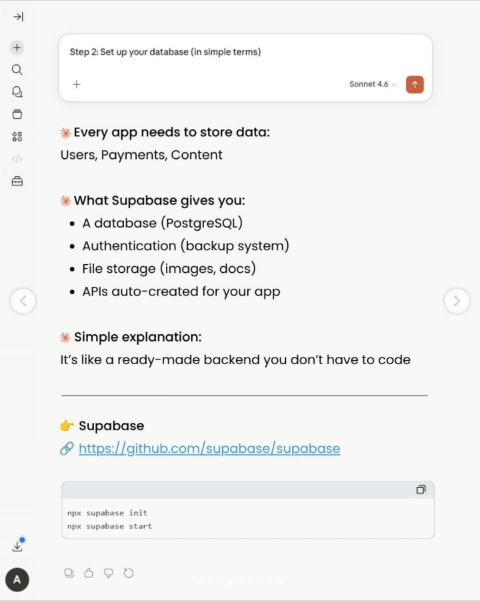Image resolution: width=480 pixels, height=601 pixels.
Task: Expand the Sonnet 4.6 model selector
Action: (373, 84)
